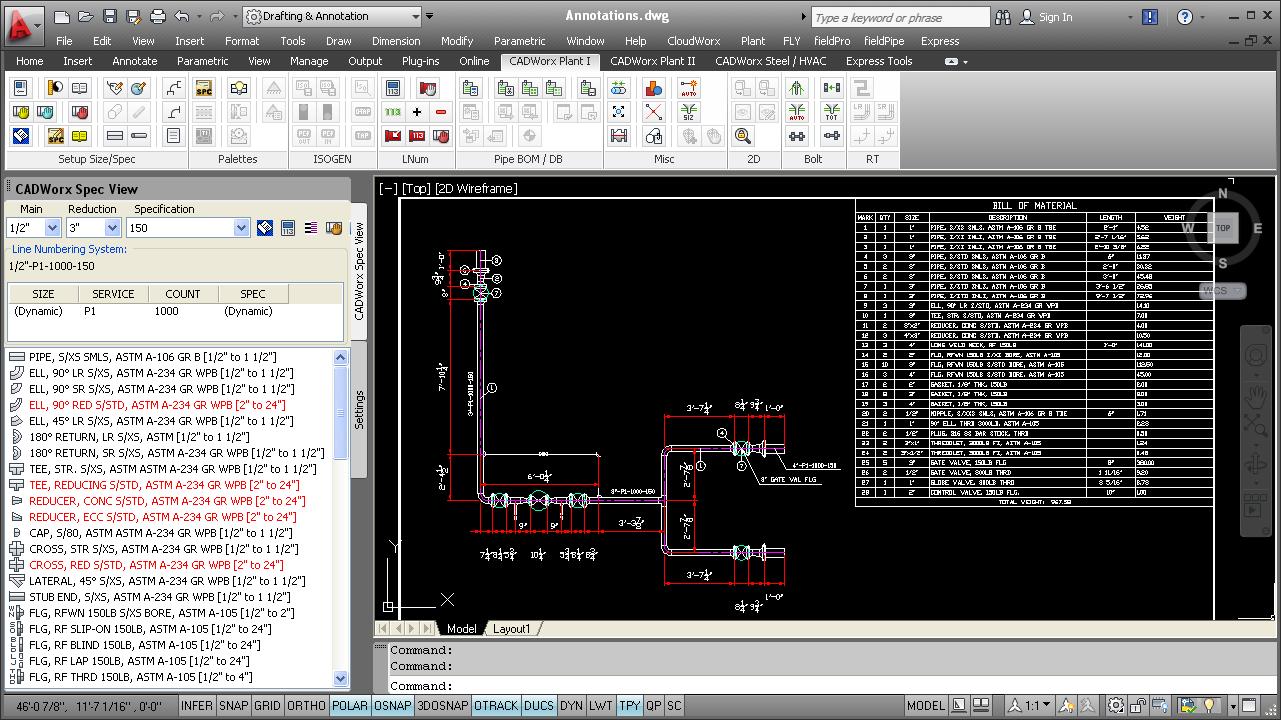This screenshot has height=720, width=1281.
Task: Click the calculator 113 icon in Spec View
Action: pyautogui.click(x=288, y=228)
